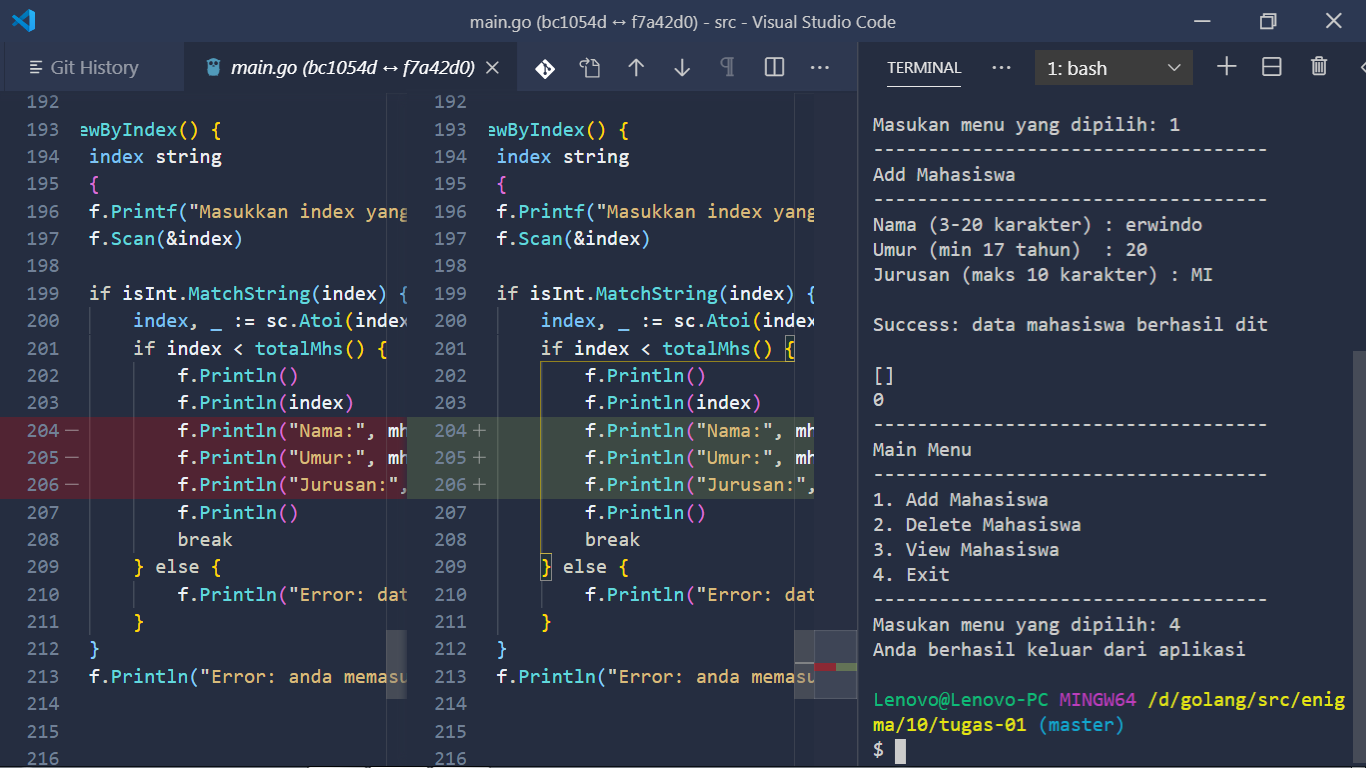Click the plus marker on line 206 in the right pane
1366x768 pixels.
click(x=479, y=485)
